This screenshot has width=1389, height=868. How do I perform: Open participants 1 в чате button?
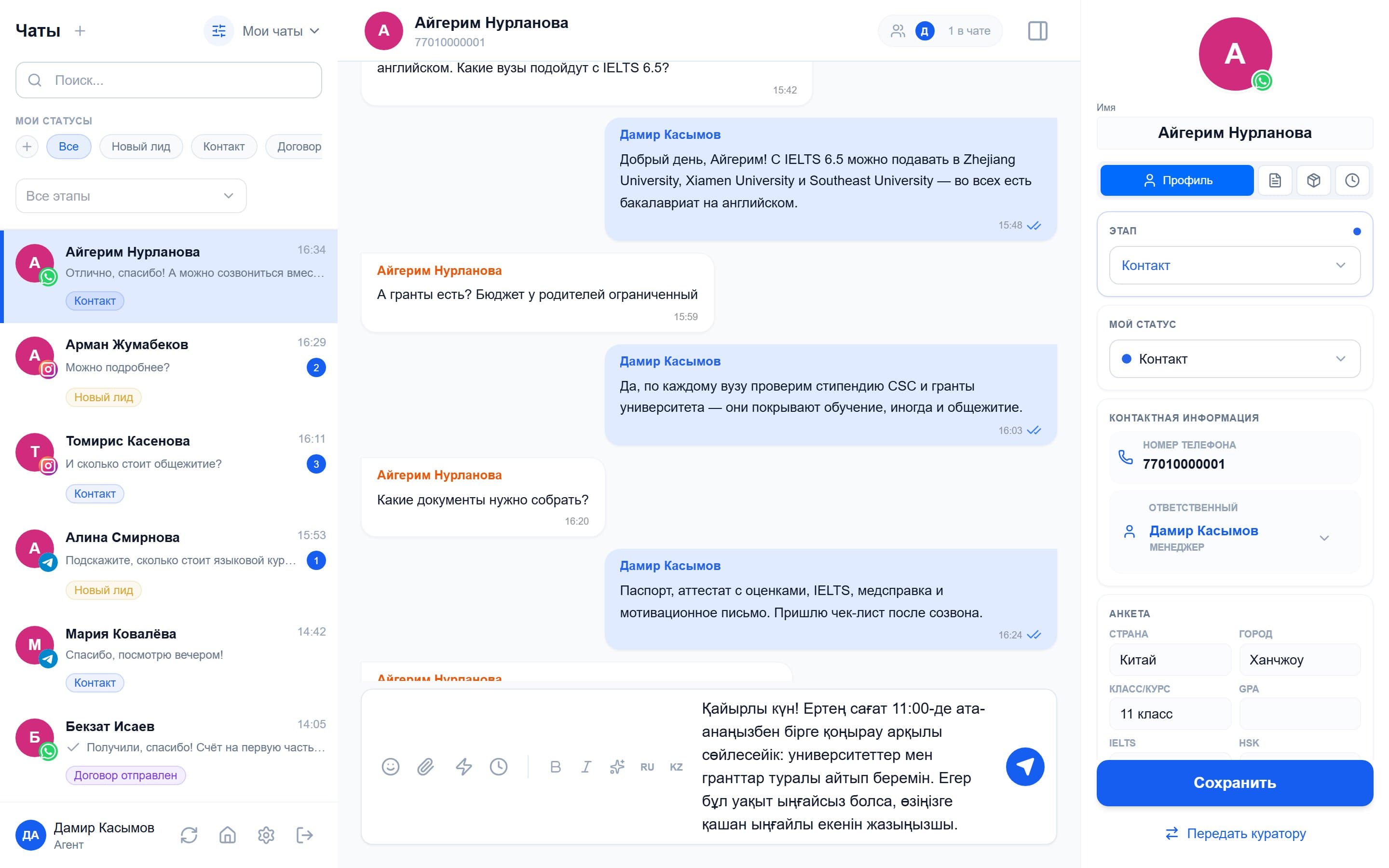pos(940,31)
